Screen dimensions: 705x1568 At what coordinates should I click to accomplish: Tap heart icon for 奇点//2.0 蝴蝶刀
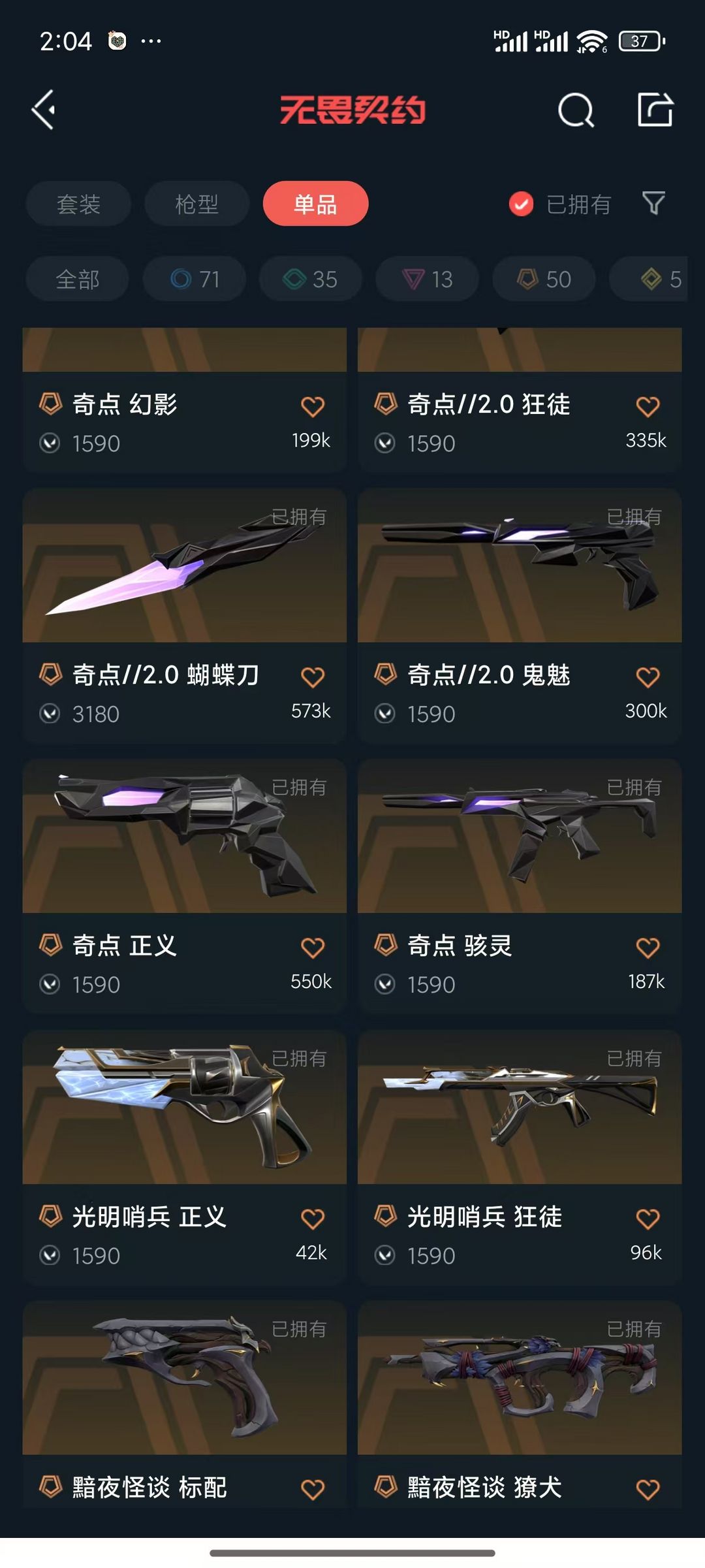(313, 677)
